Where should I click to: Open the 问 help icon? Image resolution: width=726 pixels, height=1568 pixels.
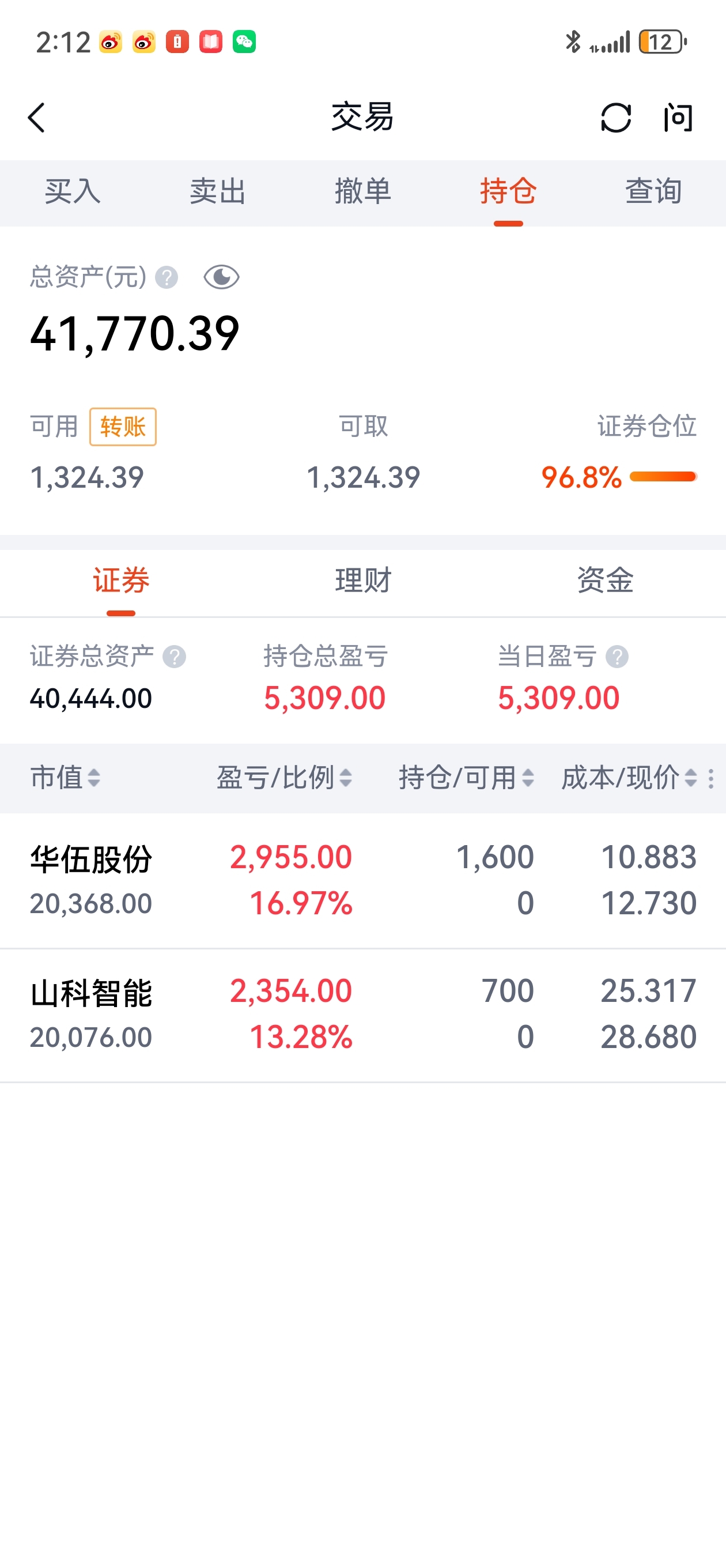[678, 118]
